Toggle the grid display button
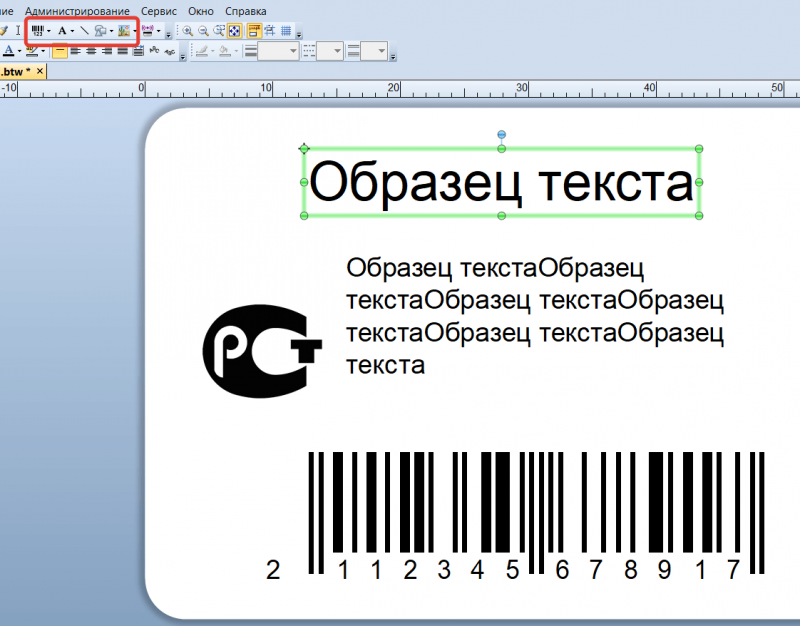Image resolution: width=800 pixels, height=626 pixels. [x=286, y=31]
